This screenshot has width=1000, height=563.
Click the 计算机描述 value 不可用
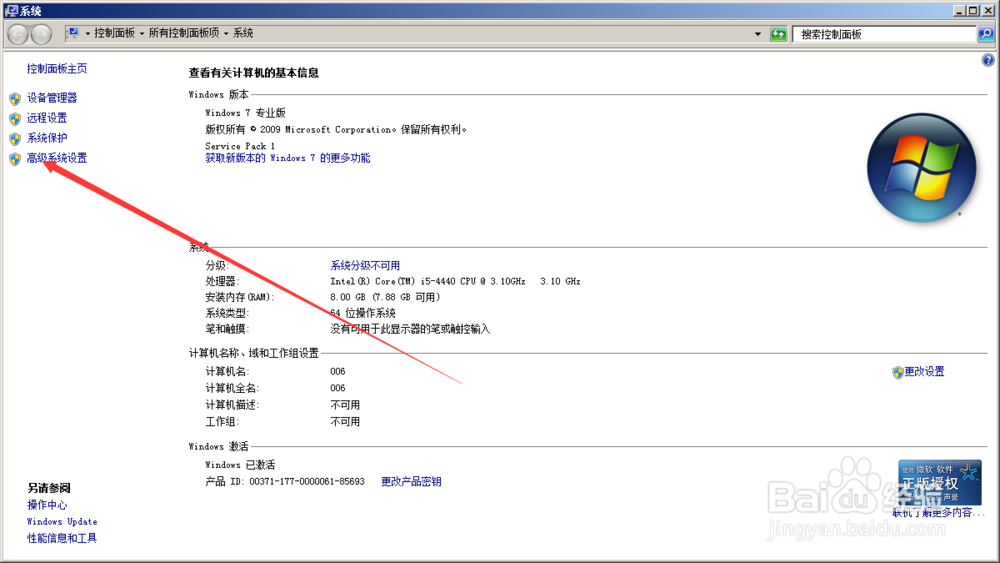point(345,405)
